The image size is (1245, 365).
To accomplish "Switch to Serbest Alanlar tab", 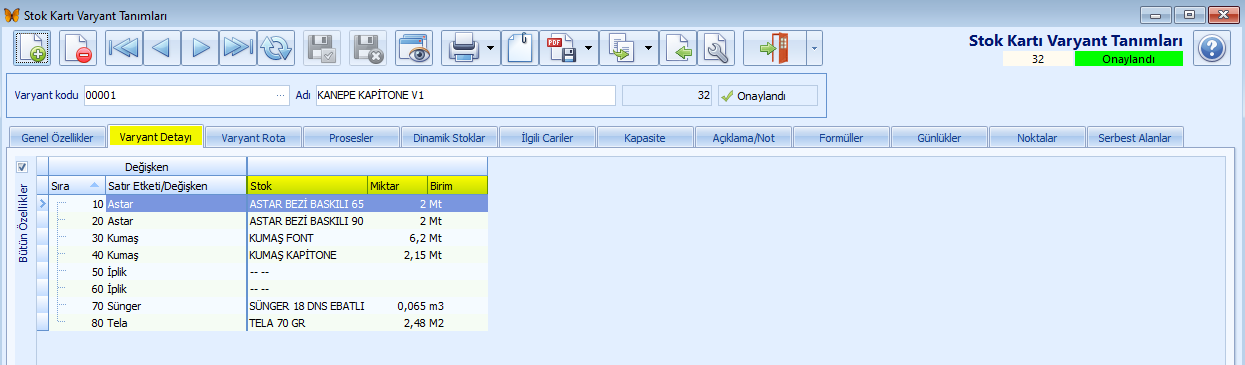I will [1135, 137].
